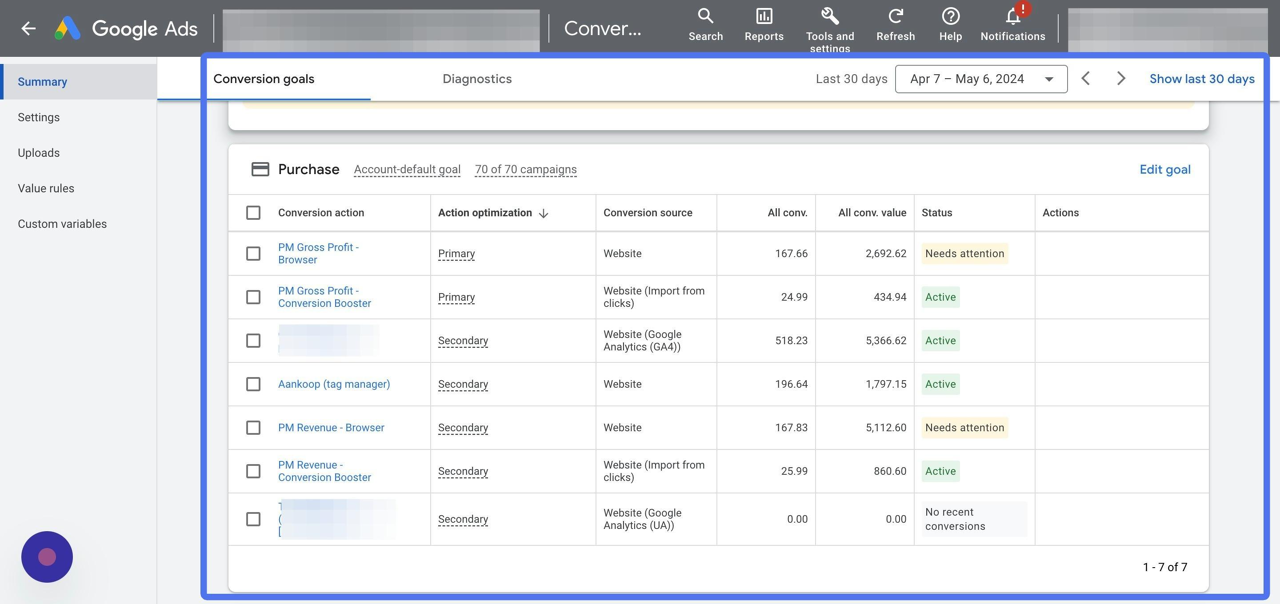Select all conversion actions checkbox in header

(x=253, y=213)
